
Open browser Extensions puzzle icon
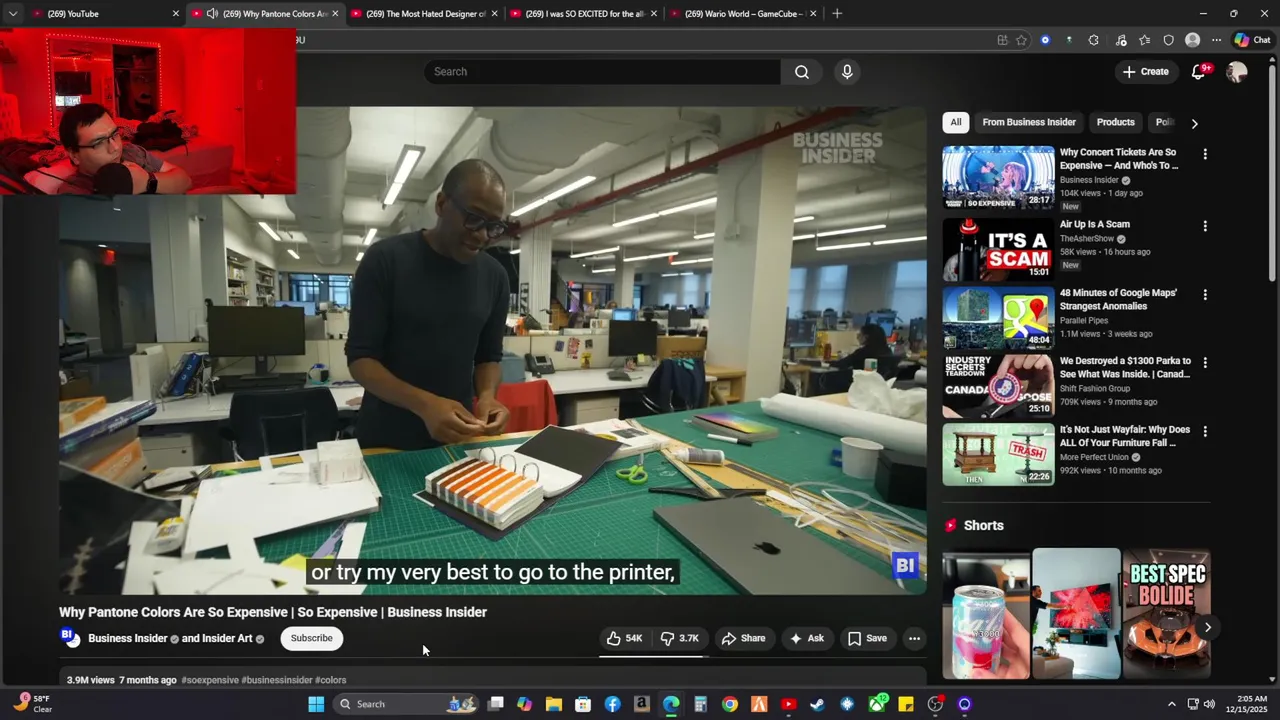pos(1093,40)
